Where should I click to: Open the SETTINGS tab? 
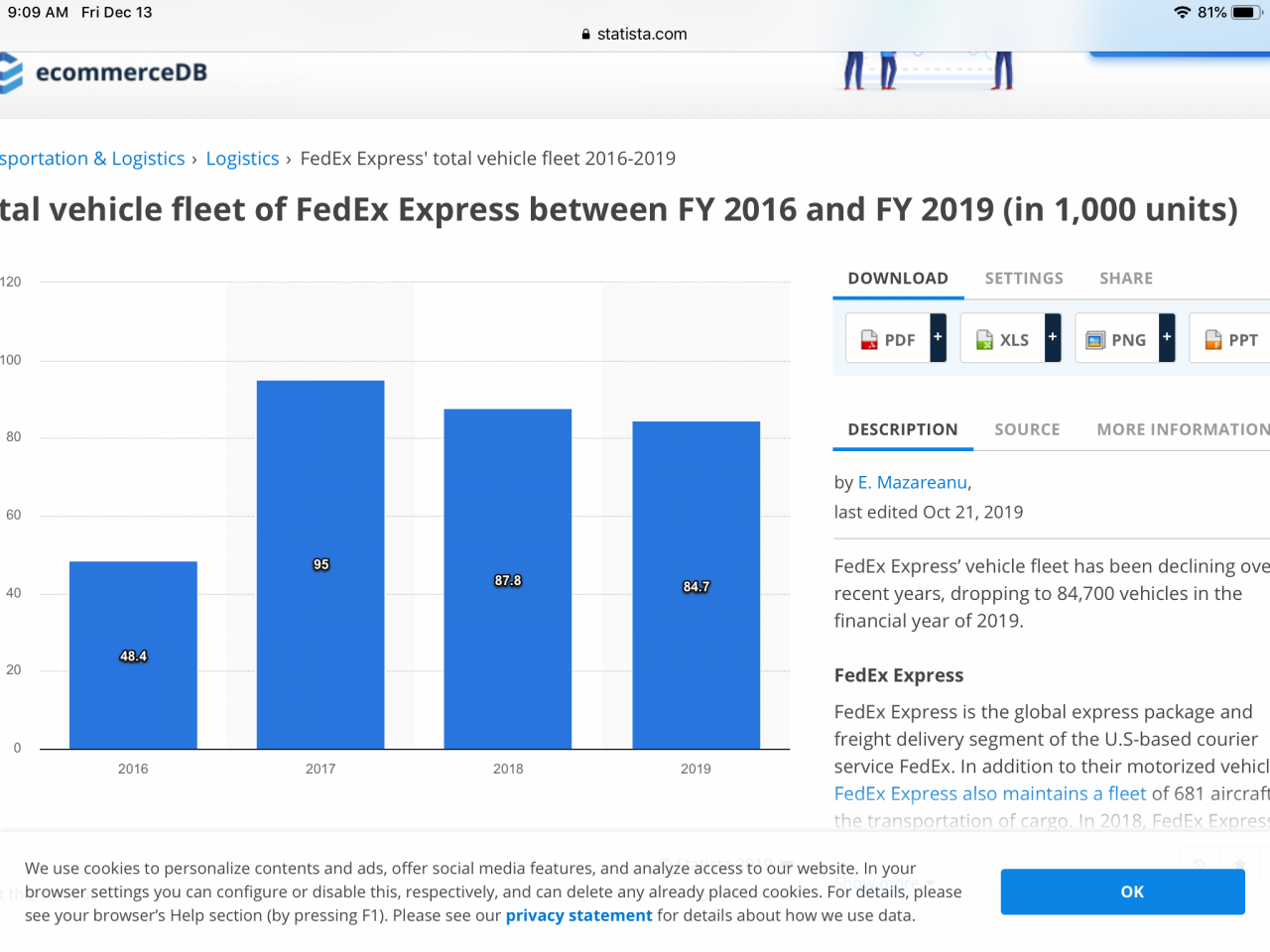pos(1024,279)
